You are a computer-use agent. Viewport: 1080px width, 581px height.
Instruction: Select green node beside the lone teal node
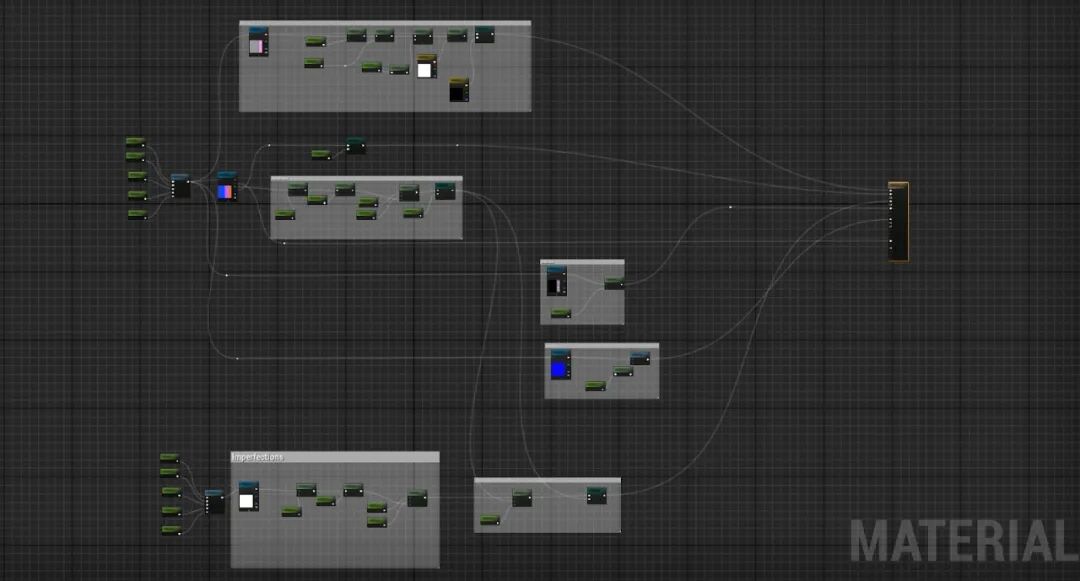click(x=321, y=154)
